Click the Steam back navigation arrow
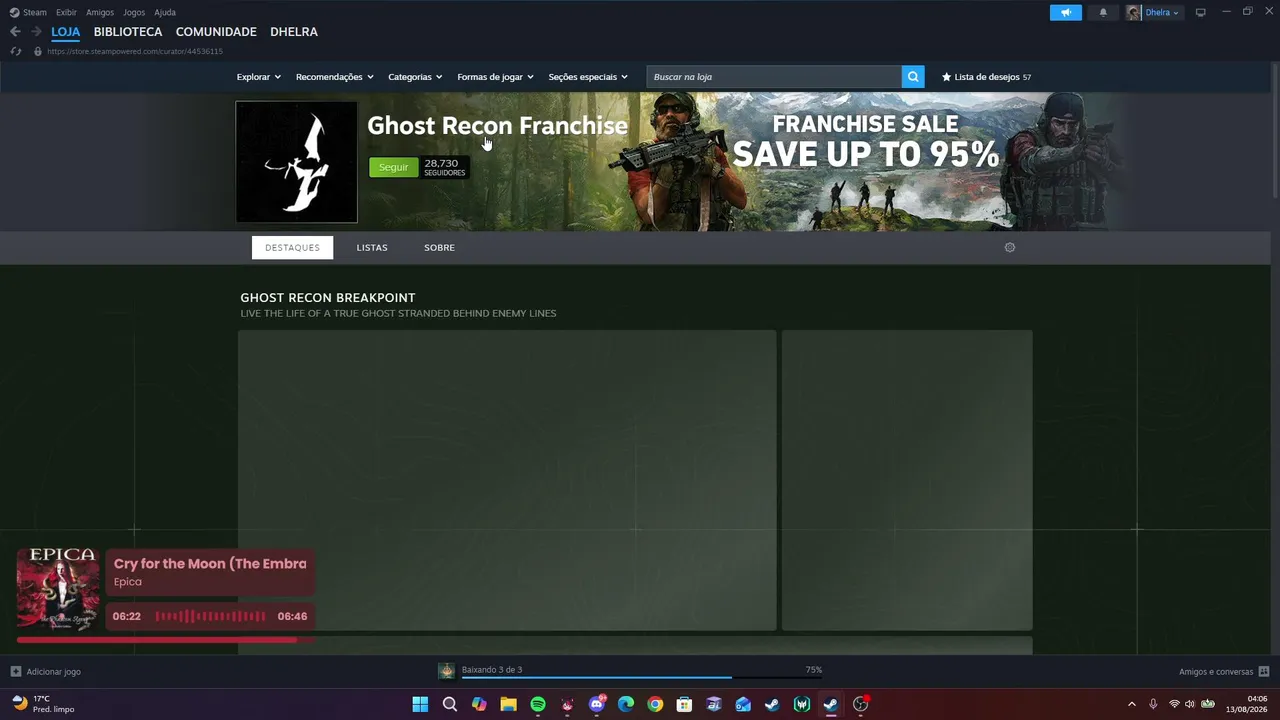 click(15, 32)
